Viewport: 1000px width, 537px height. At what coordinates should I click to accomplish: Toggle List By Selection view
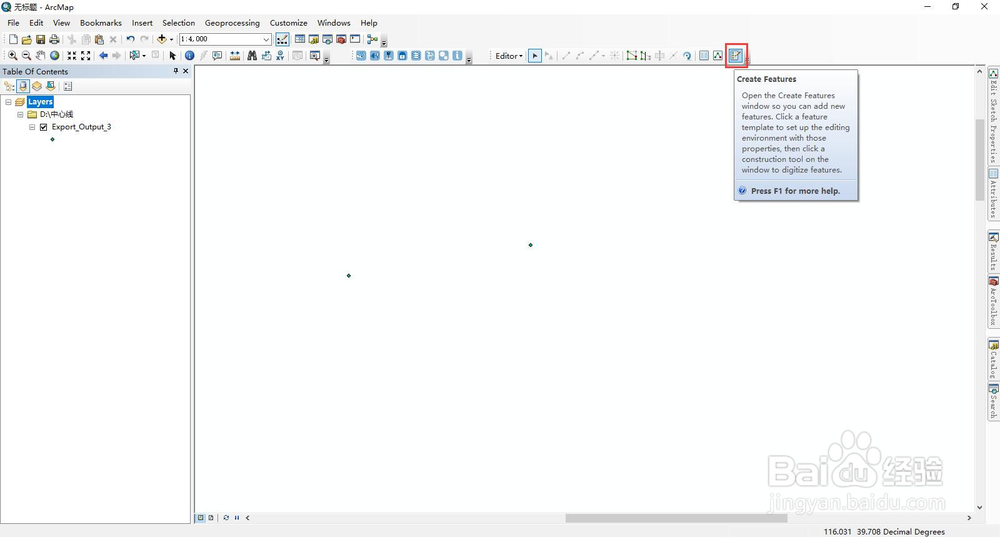click(50, 86)
